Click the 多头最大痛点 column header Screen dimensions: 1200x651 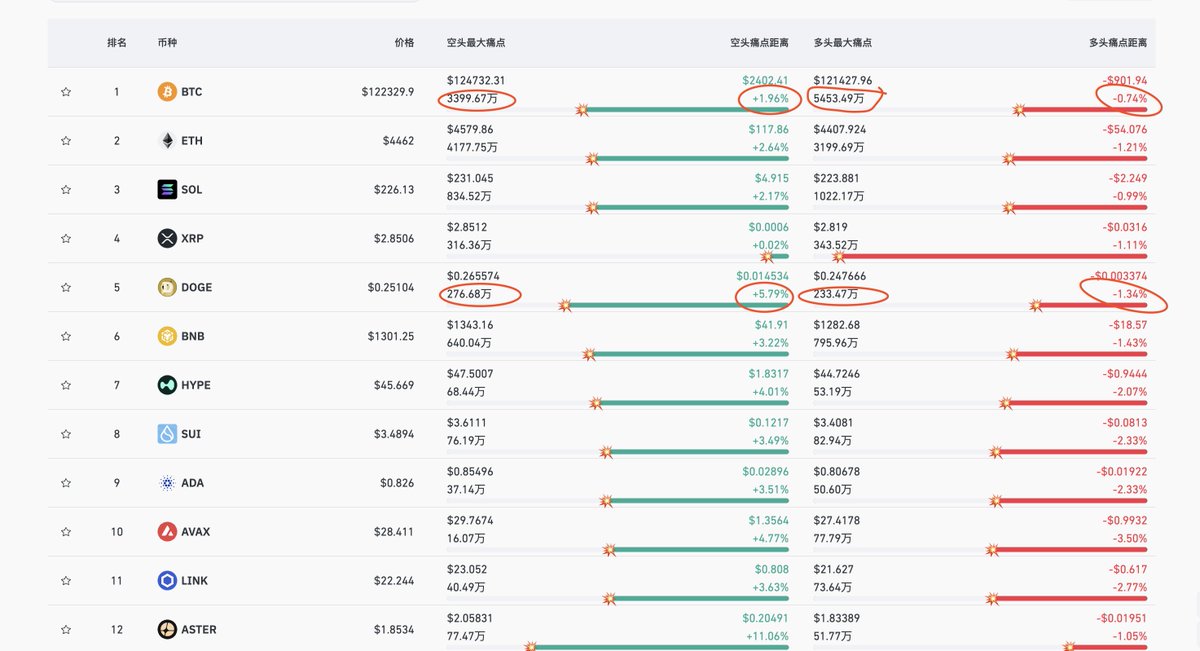pos(843,43)
